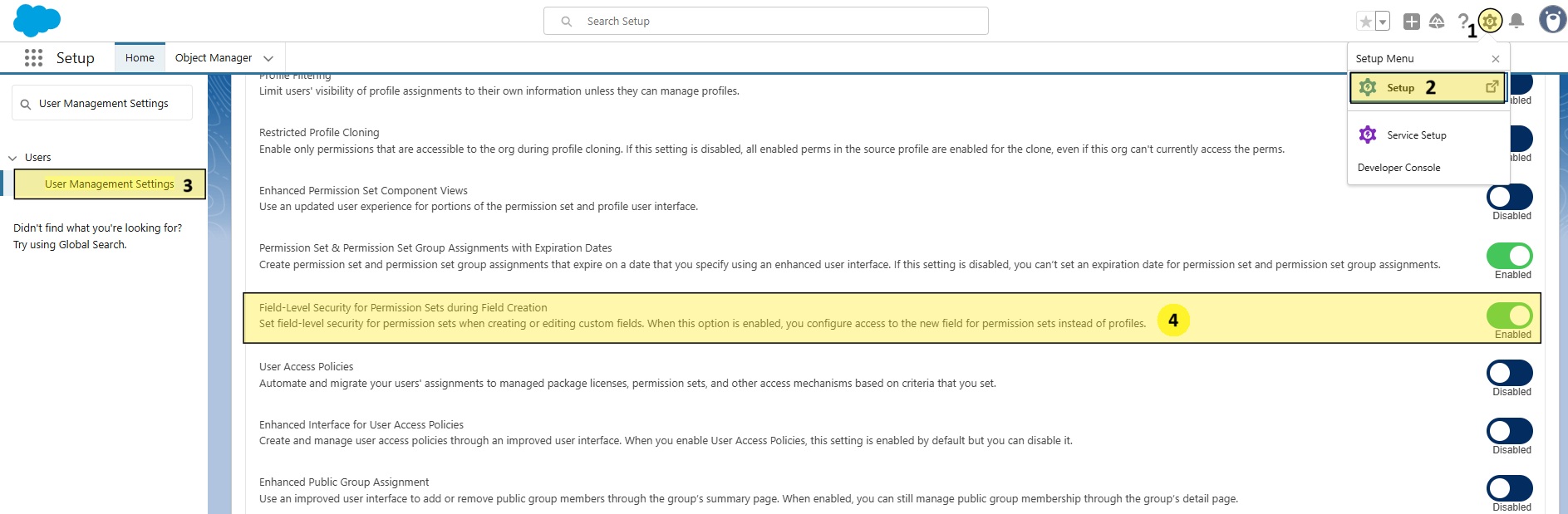Open the App Launcher grid icon
1568x514 pixels.
pyautogui.click(x=33, y=58)
